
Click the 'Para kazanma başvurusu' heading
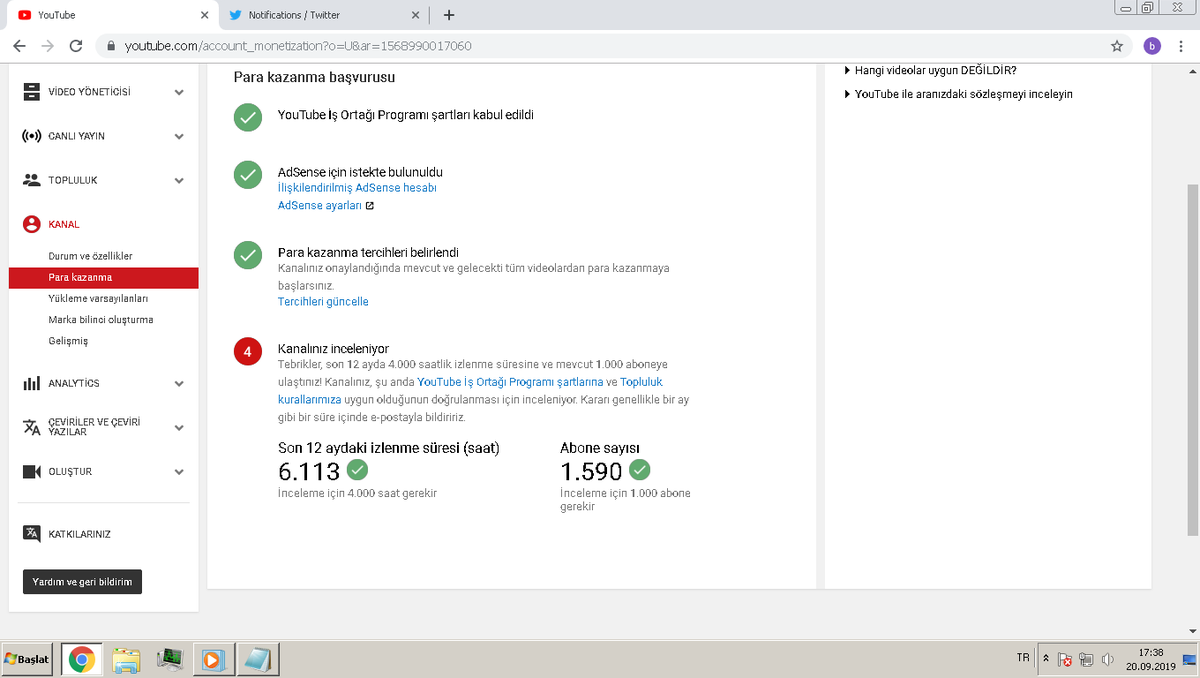315,76
